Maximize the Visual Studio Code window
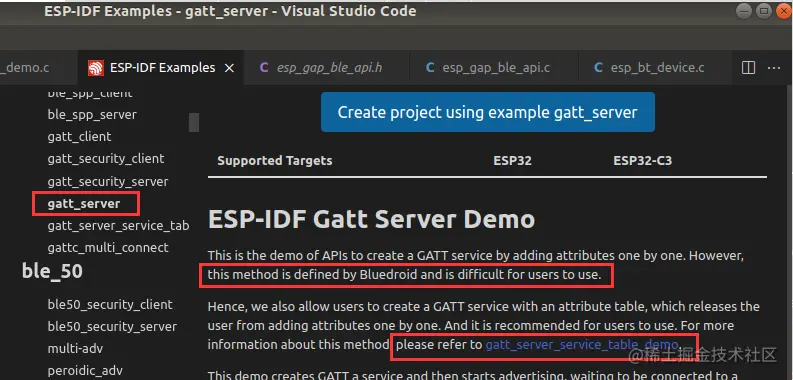Viewport: 793px width, 380px height. tap(764, 11)
